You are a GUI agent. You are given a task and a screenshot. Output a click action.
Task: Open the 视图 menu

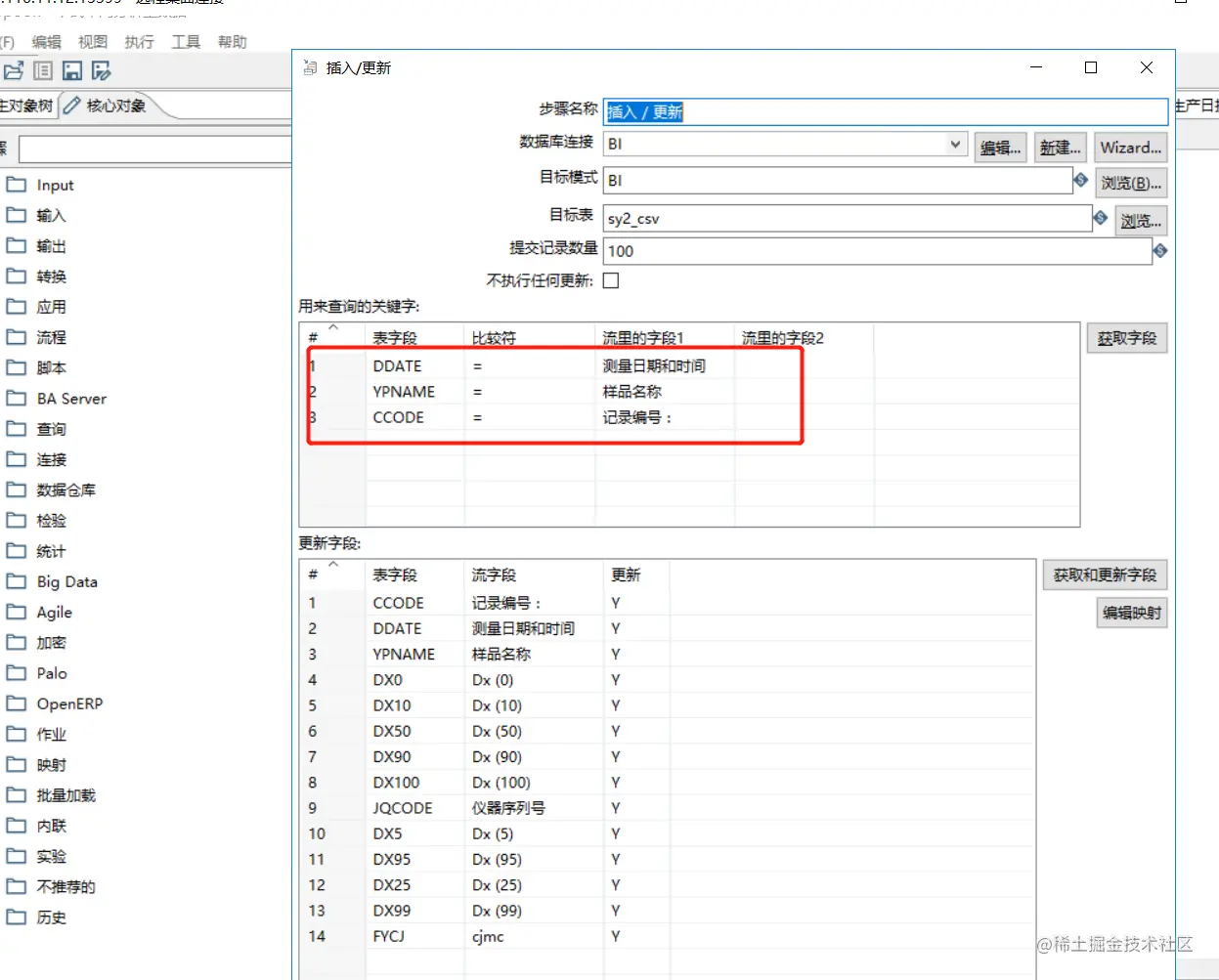[93, 42]
